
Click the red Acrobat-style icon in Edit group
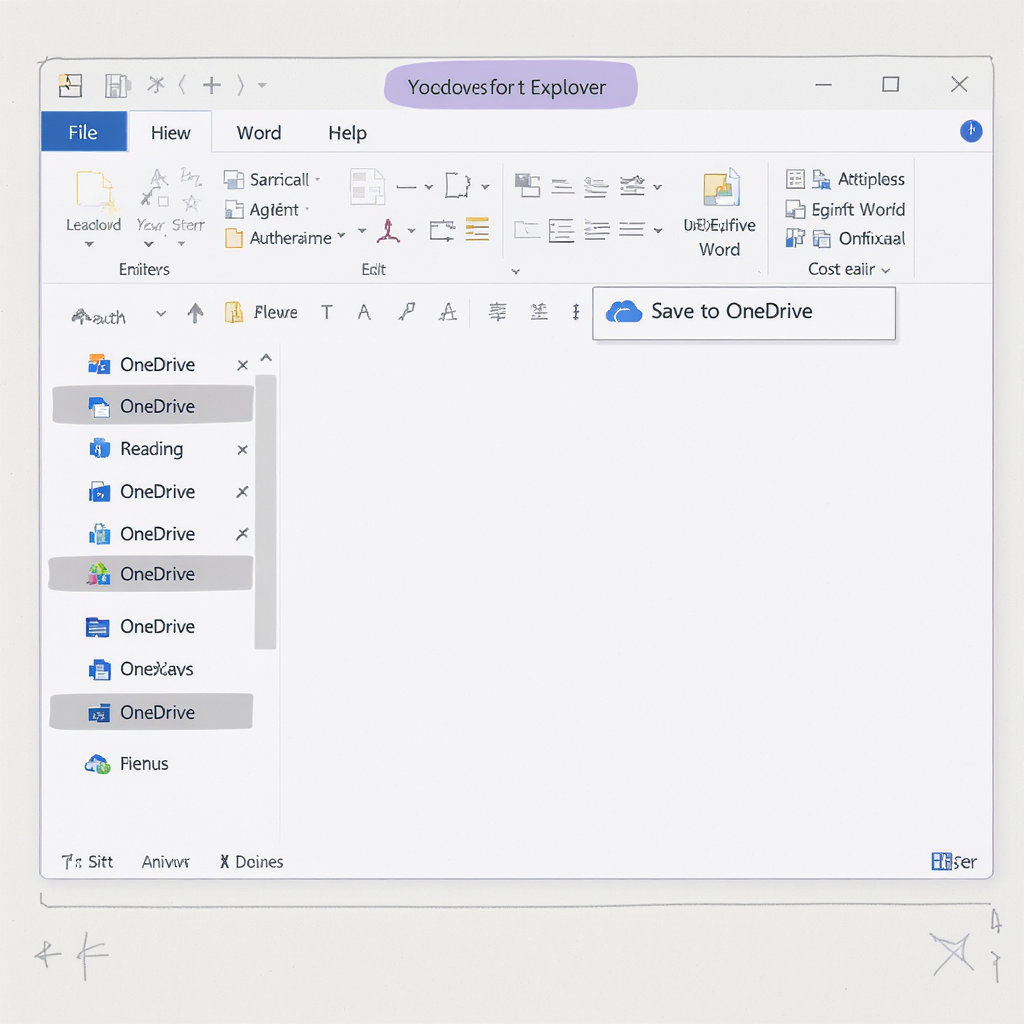389,231
